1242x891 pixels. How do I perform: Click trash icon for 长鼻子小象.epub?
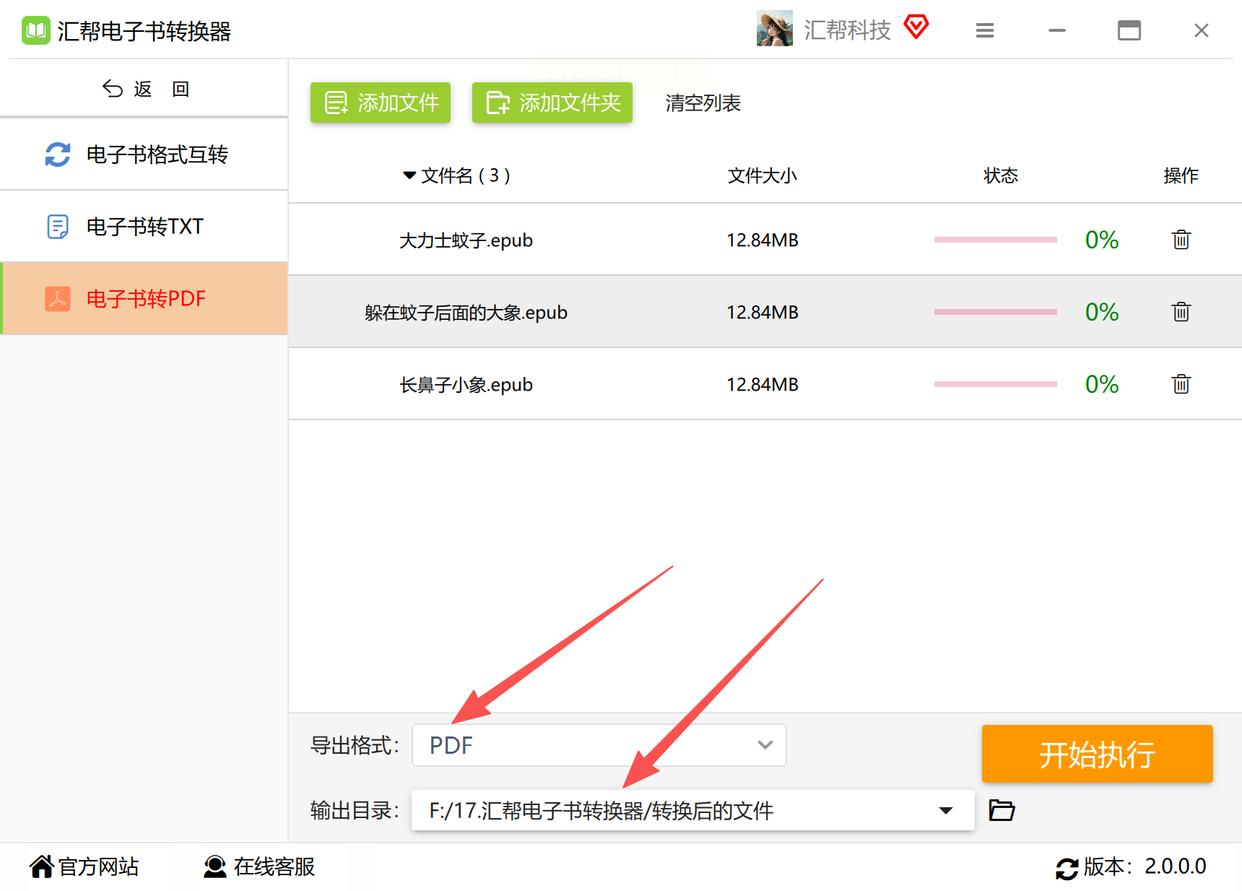point(1181,384)
